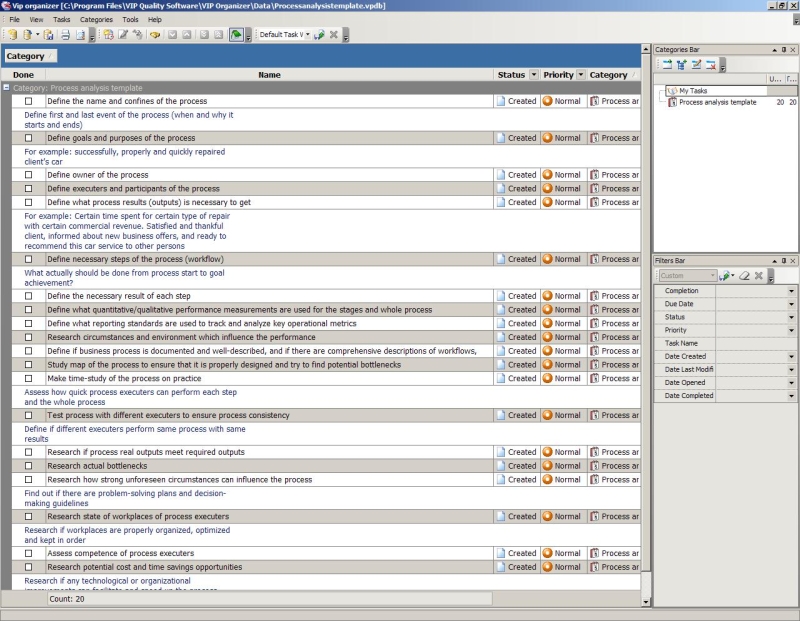Click the Category grouping button in header
Screen dimensions: 800x621
[x=30, y=56]
